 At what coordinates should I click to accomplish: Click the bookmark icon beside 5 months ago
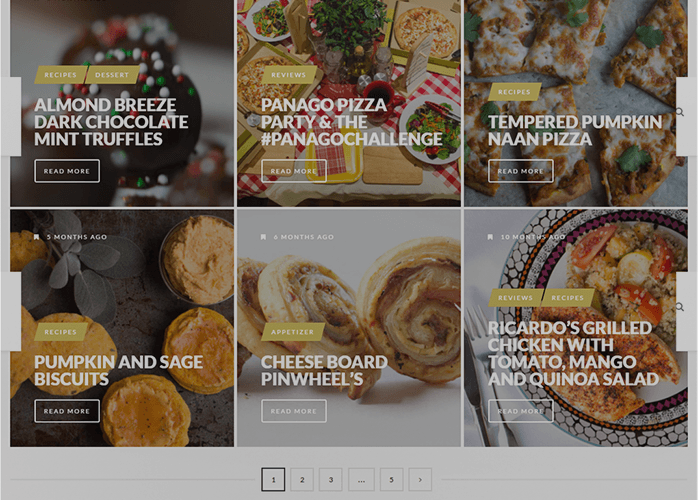click(37, 237)
